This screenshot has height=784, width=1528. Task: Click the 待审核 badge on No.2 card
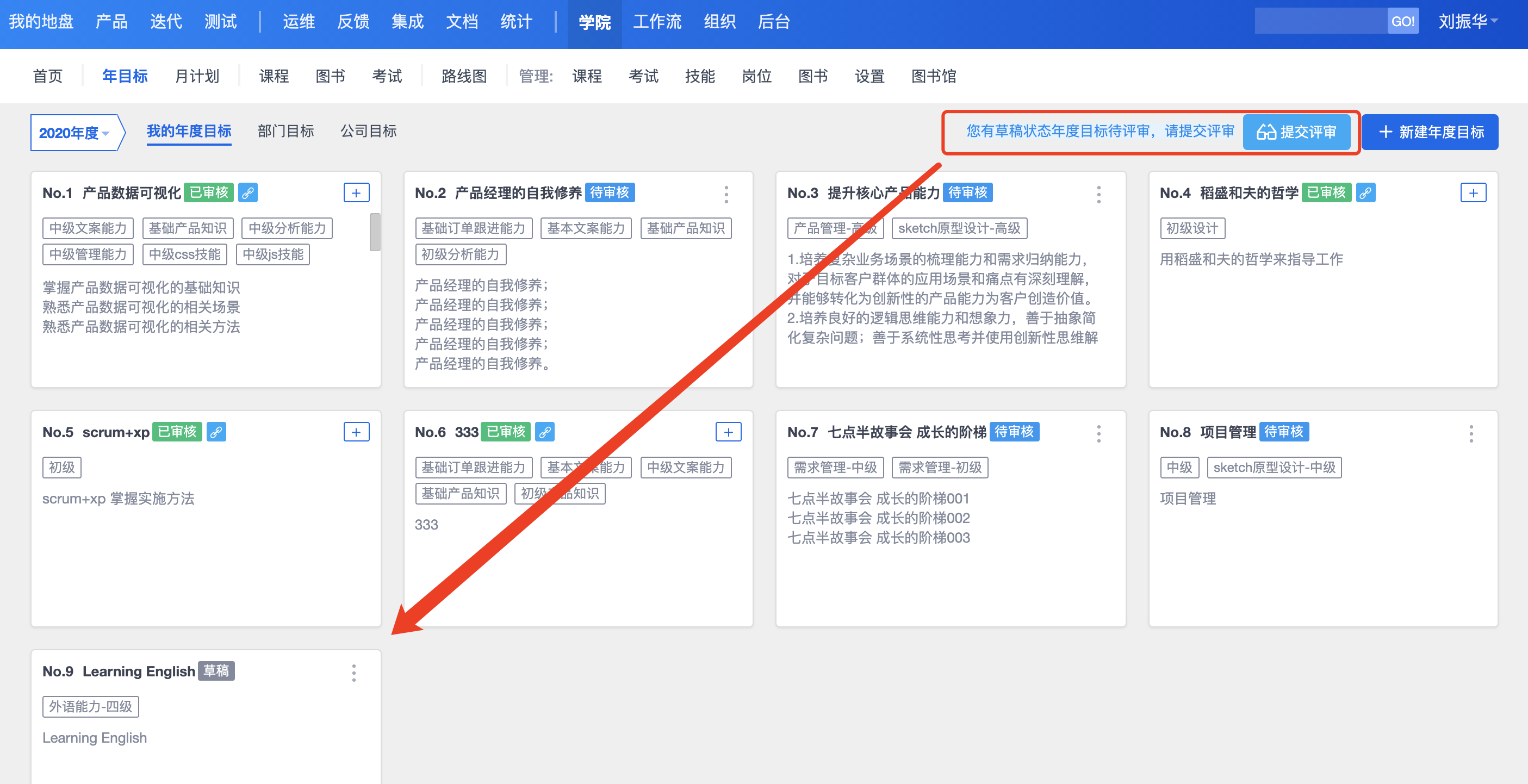609,192
